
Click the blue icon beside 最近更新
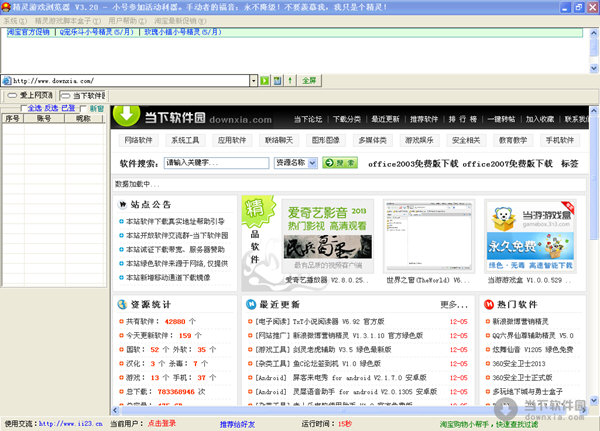point(251,304)
